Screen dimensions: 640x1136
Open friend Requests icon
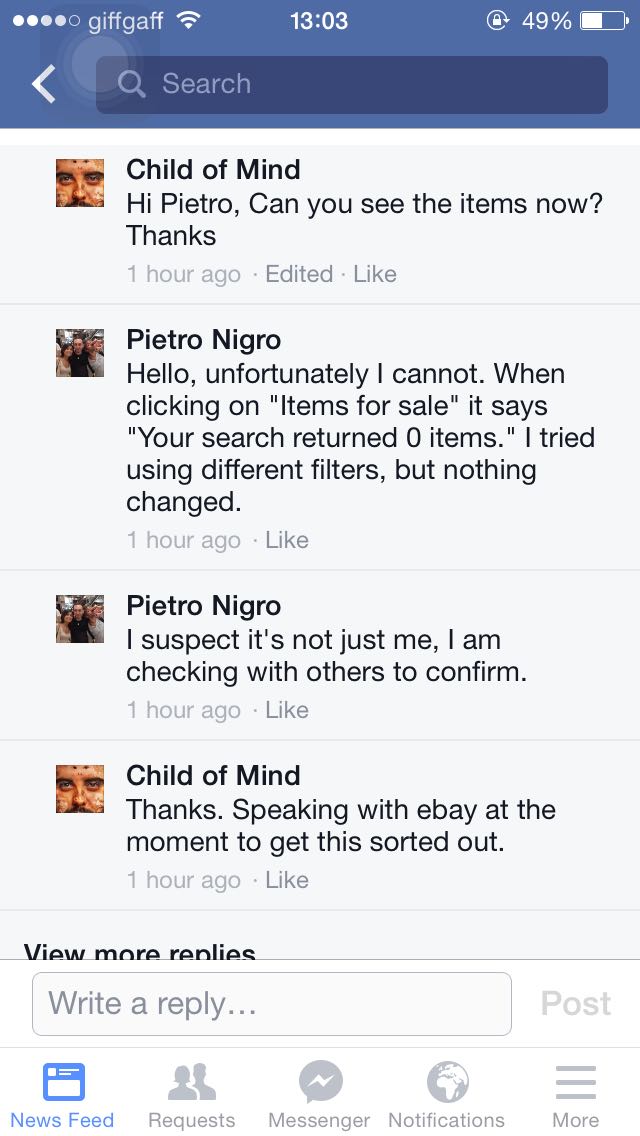191,1082
